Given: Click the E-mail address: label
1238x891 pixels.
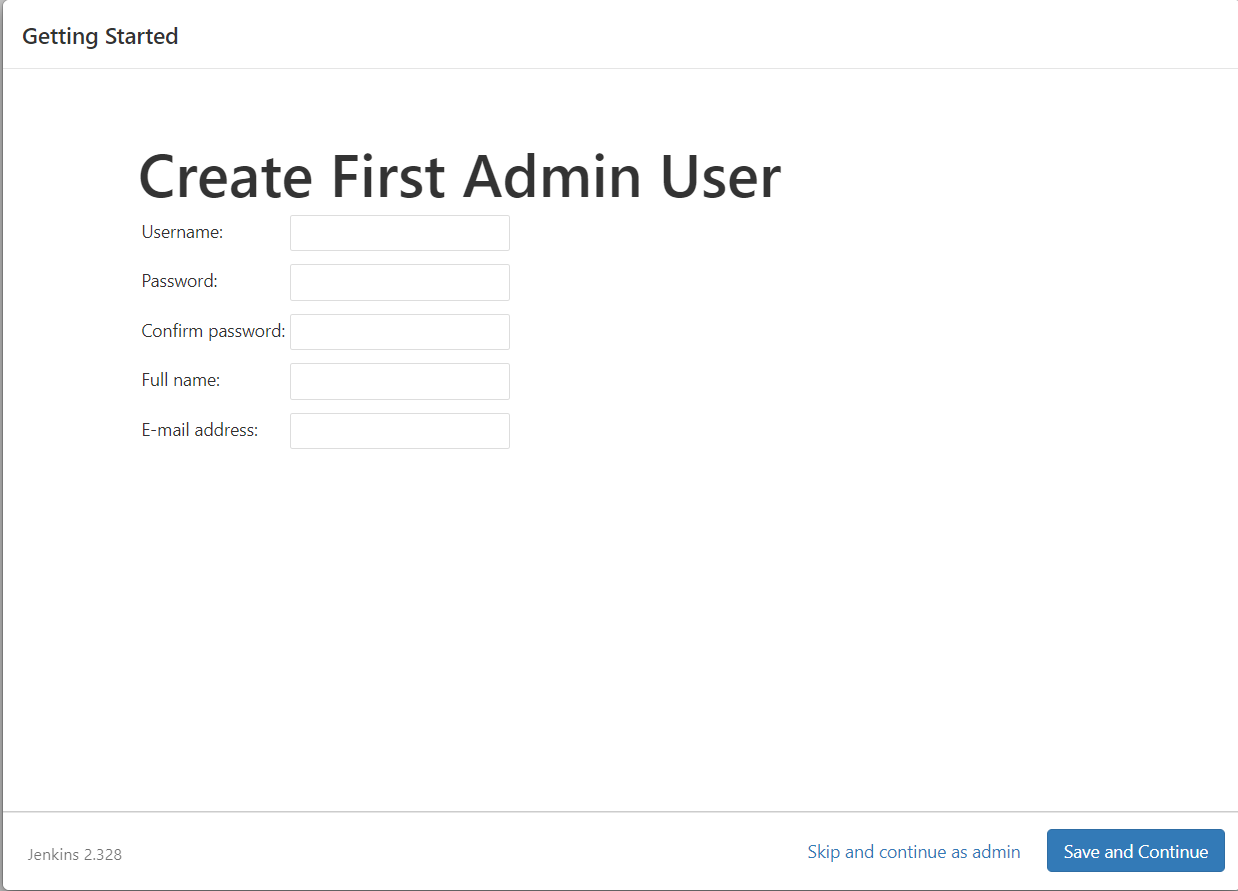Looking at the screenshot, I should click(200, 430).
